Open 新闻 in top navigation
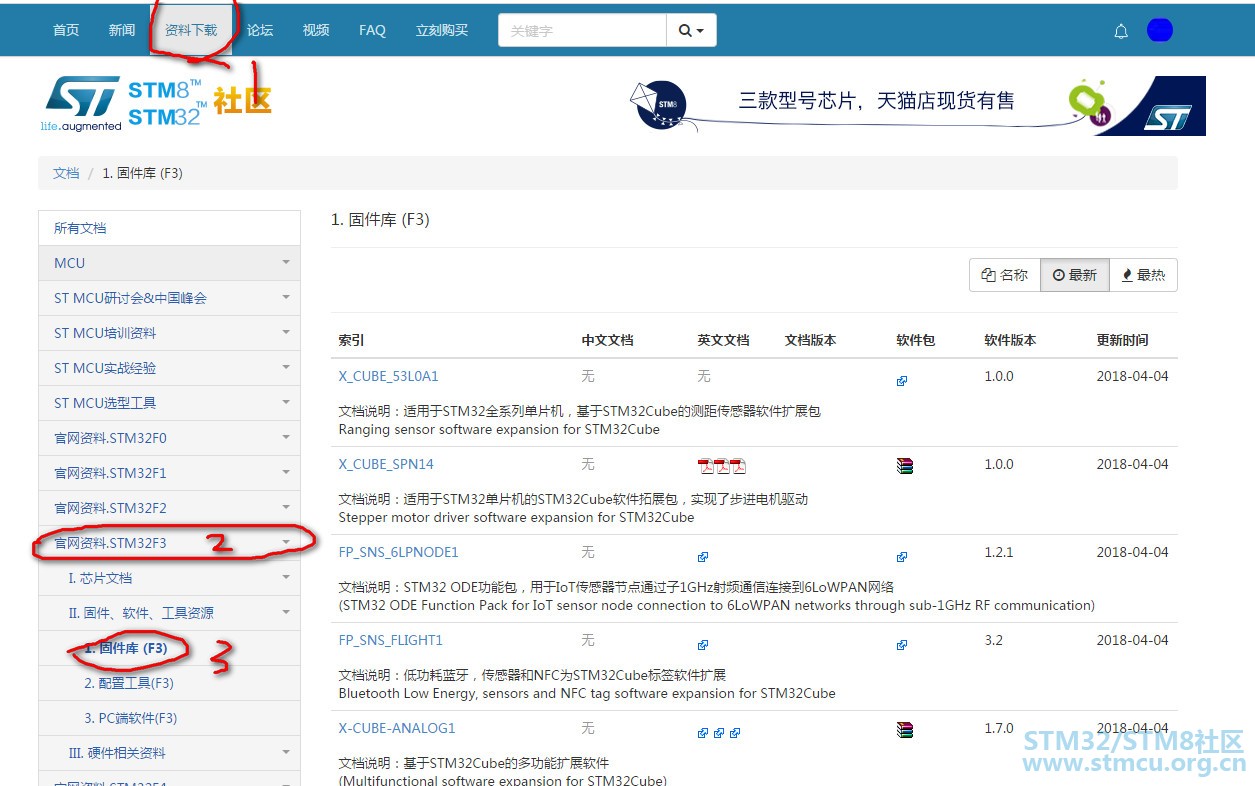Viewport: 1255px width, 786px height. 122,30
